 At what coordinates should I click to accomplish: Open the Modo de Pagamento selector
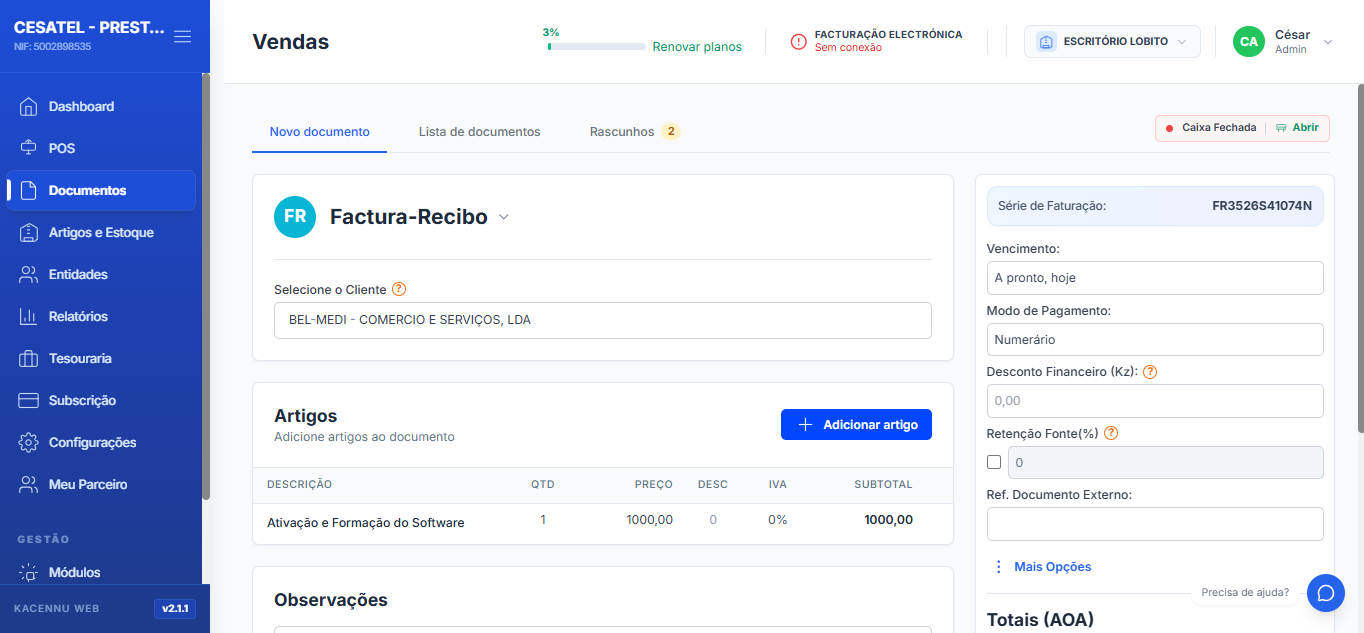1155,340
